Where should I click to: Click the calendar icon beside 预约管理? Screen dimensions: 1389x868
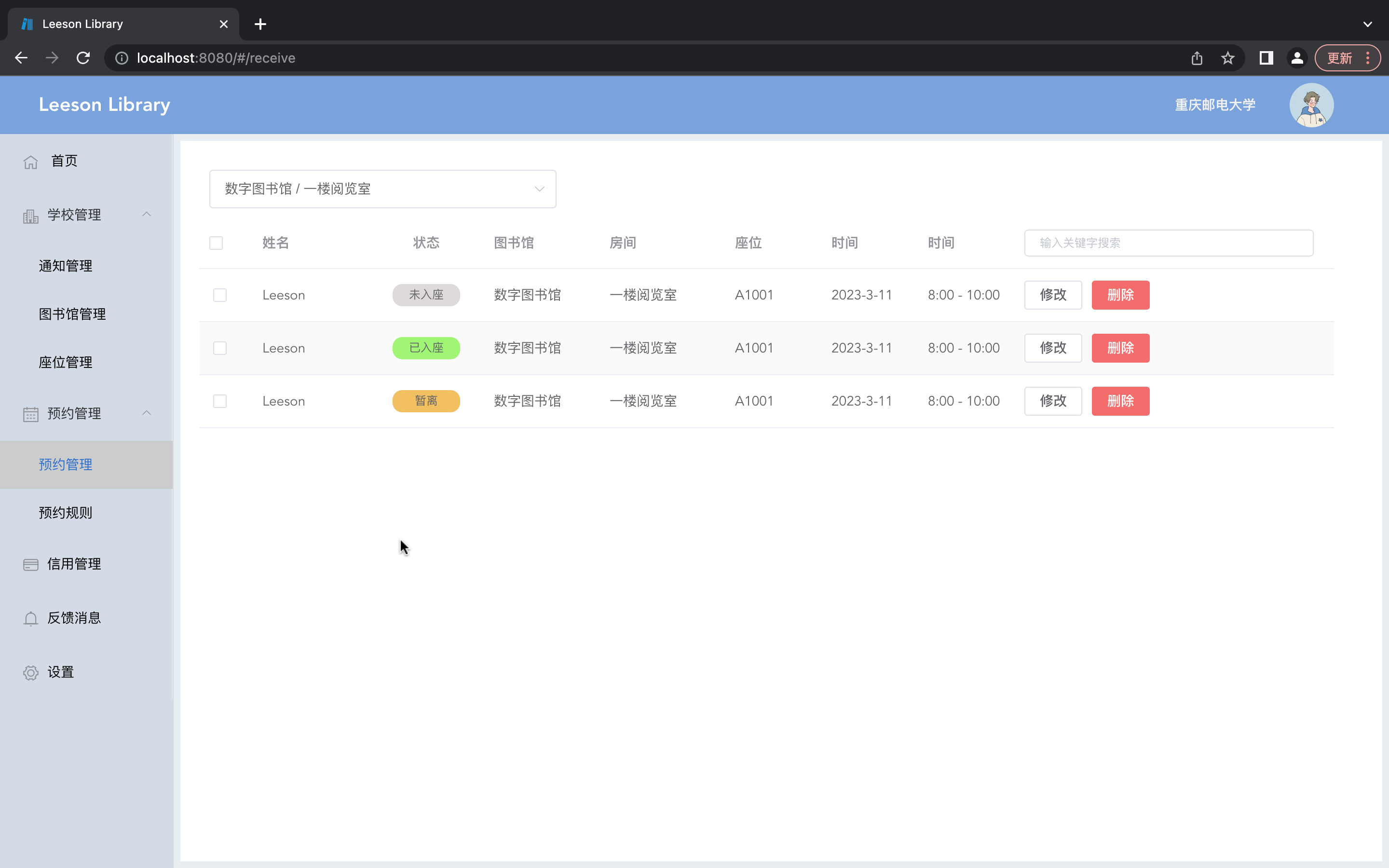coord(30,413)
